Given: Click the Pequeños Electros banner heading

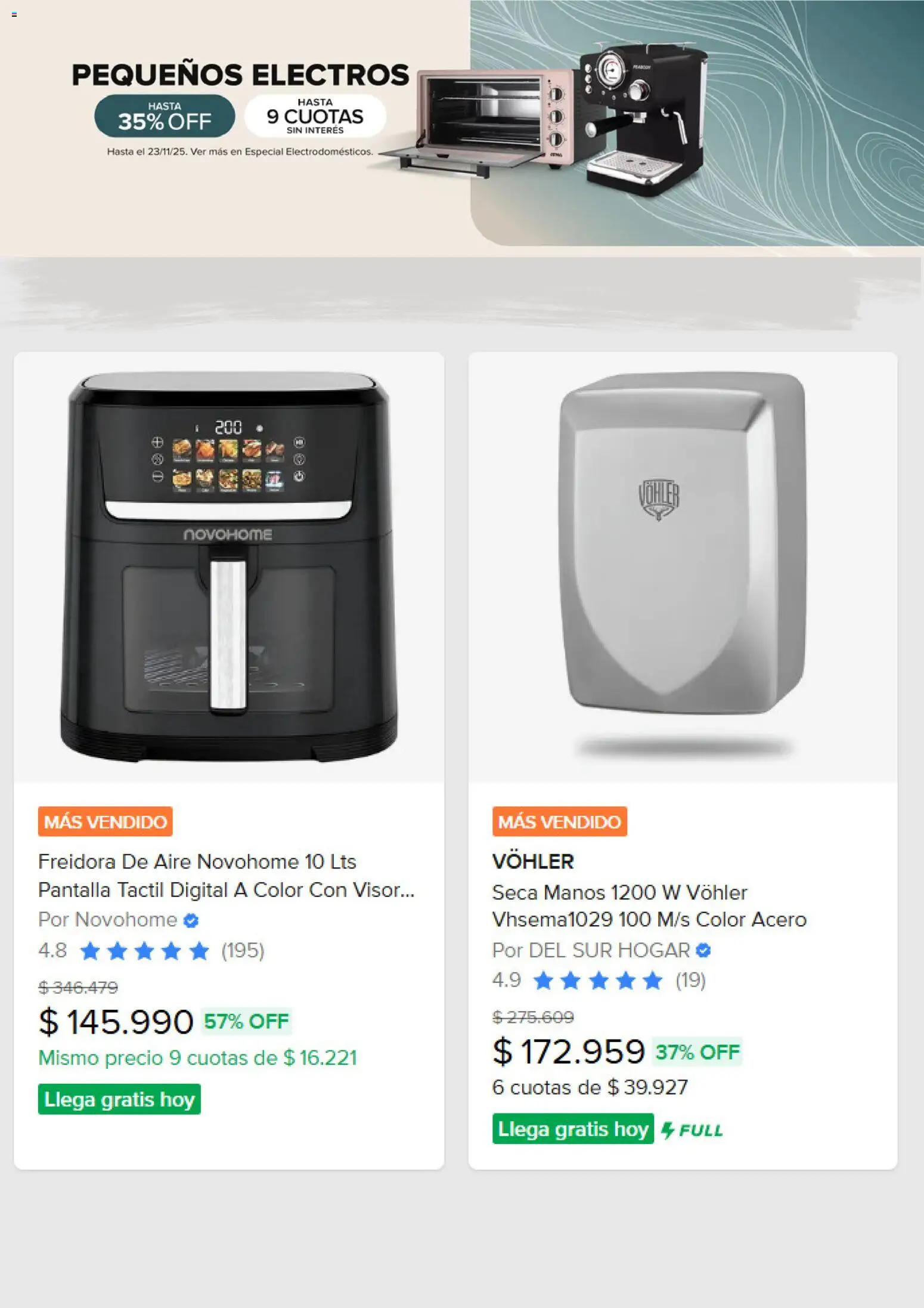Looking at the screenshot, I should (x=240, y=75).
